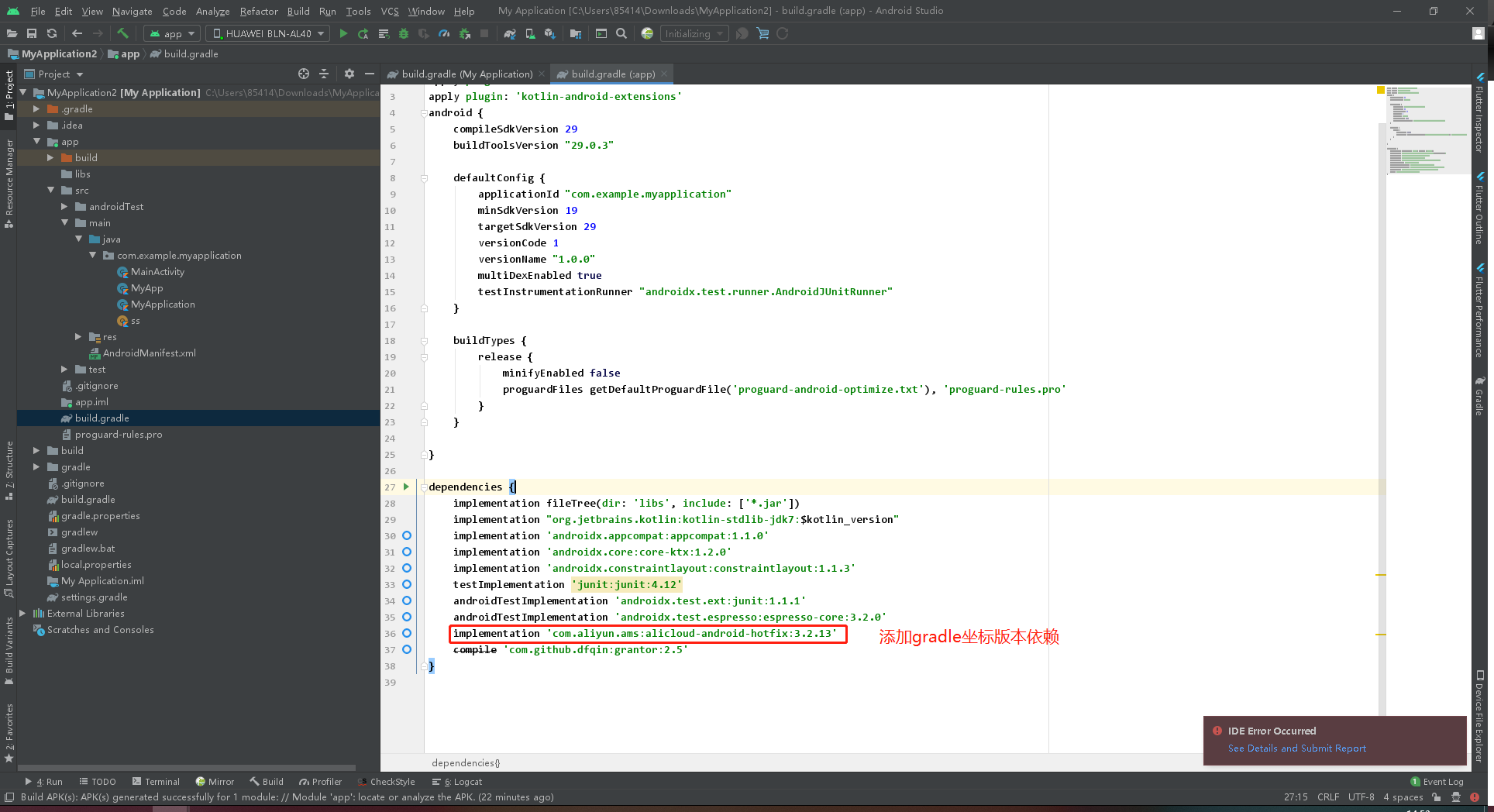1494x812 pixels.
Task: Open the Event Log button
Action: click(1437, 782)
